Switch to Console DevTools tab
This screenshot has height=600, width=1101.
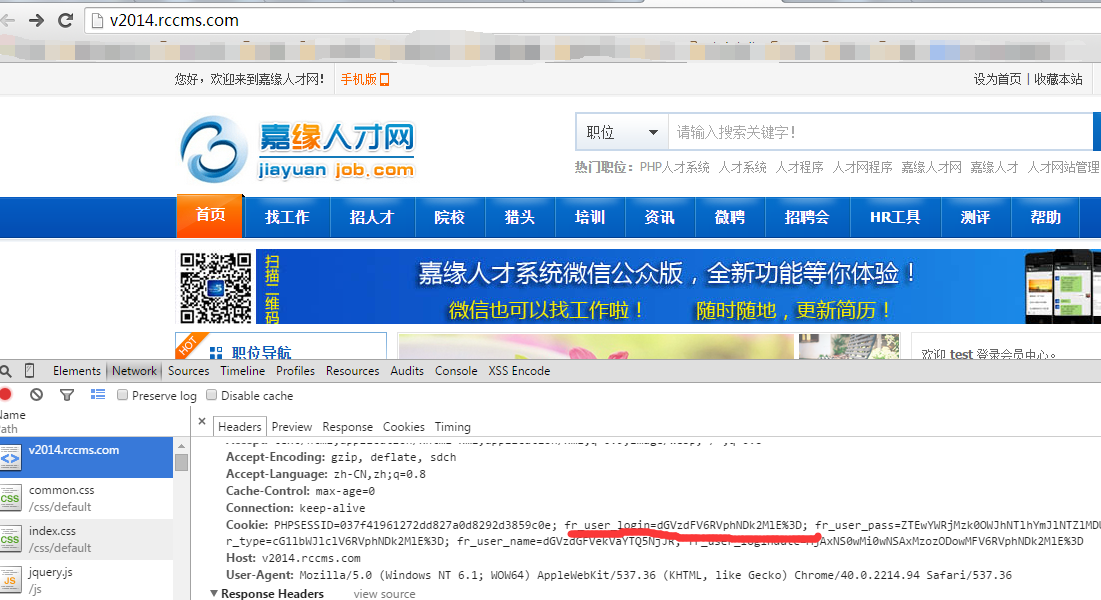[x=456, y=371]
